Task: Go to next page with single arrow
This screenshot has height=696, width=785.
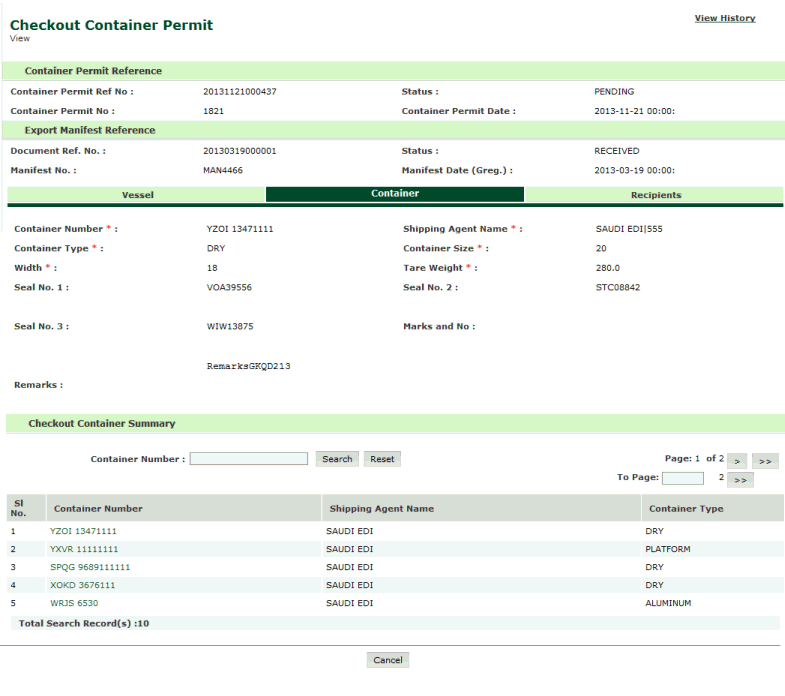Action: pos(735,460)
